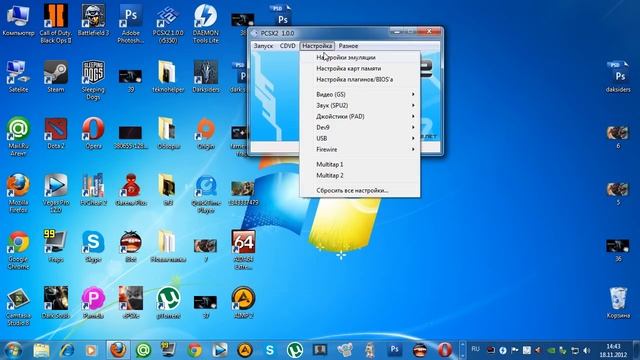
Task: Select the Steam desktop icon
Action: click(56, 77)
